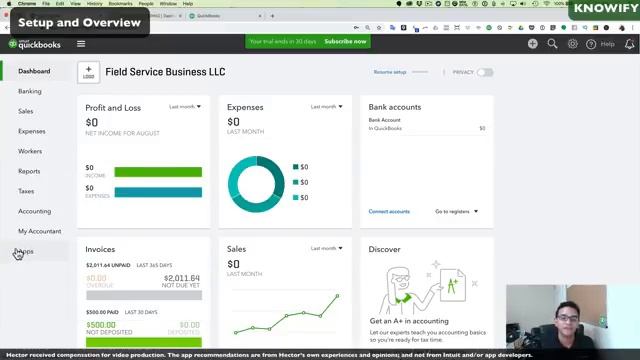Open a new browser tab
Viewport: 640px width, 360px height.
[x=272, y=16]
